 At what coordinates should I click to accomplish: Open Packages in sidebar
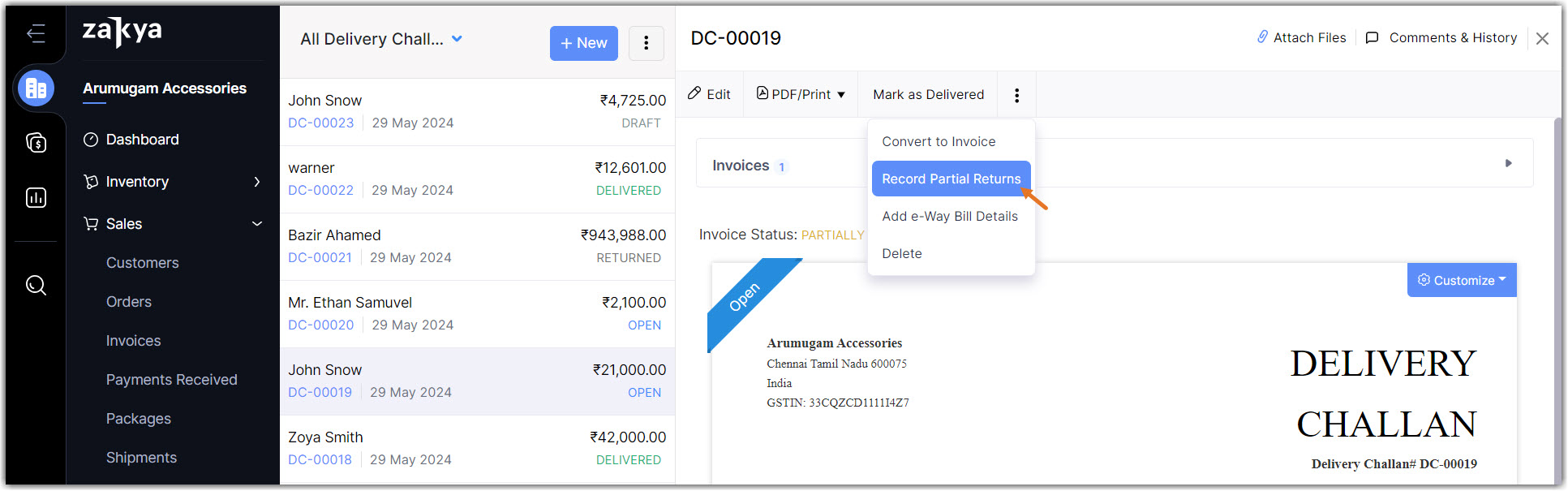[139, 419]
